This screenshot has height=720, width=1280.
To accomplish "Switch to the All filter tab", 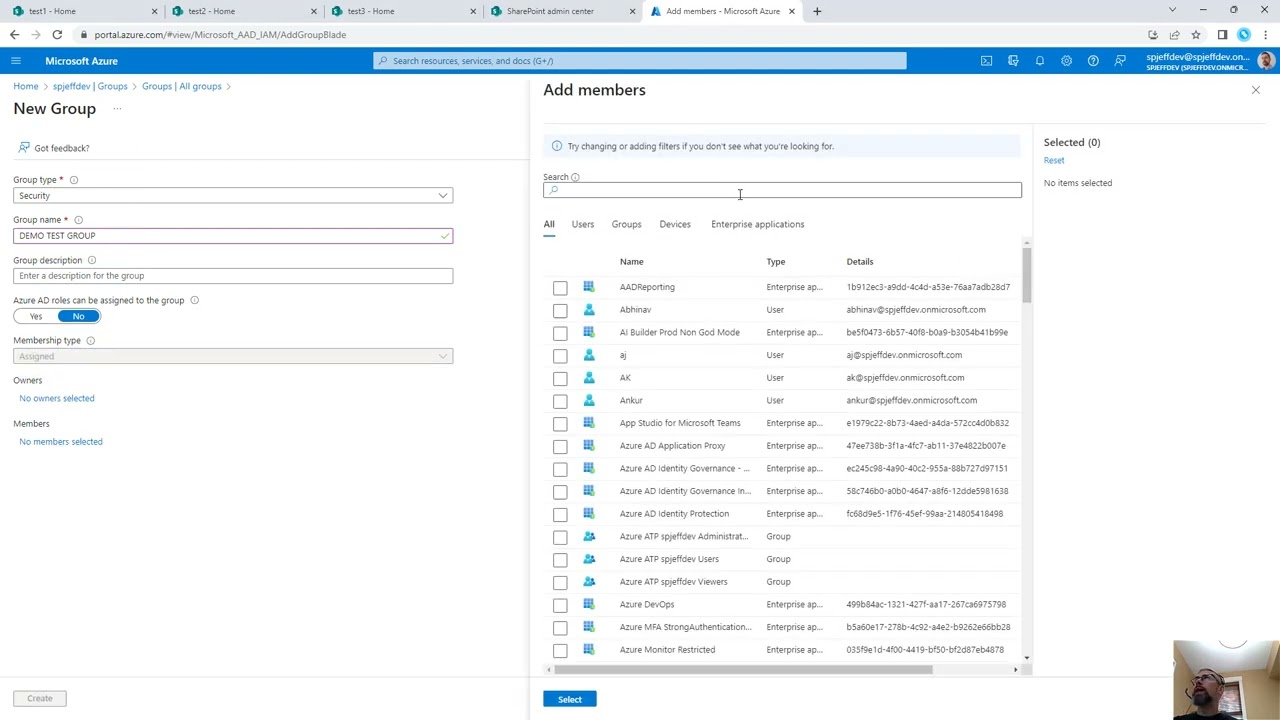I will pyautogui.click(x=549, y=224).
